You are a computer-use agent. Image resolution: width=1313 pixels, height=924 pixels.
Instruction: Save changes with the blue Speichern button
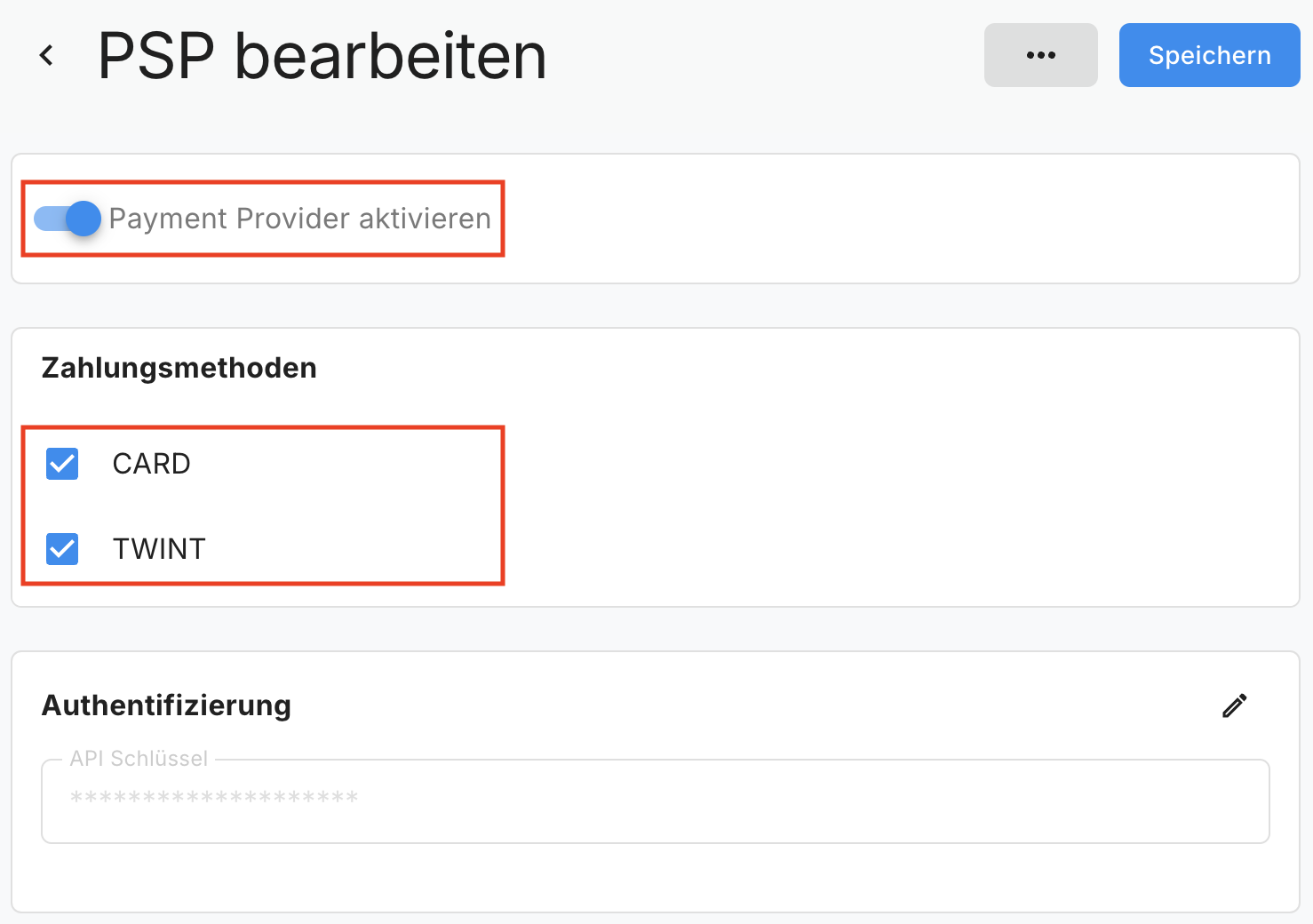pyautogui.click(x=1209, y=54)
